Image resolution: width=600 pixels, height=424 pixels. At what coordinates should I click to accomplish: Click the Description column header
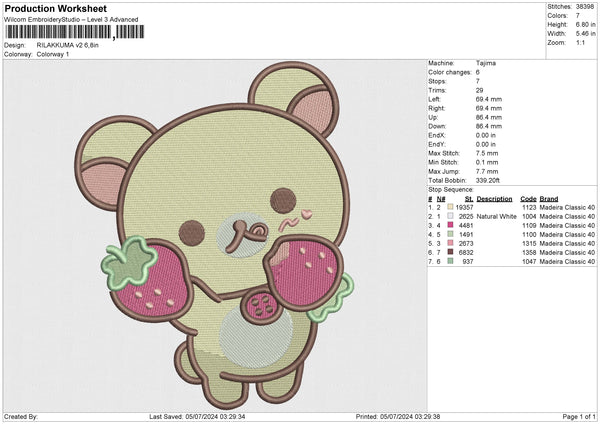[x=495, y=198]
